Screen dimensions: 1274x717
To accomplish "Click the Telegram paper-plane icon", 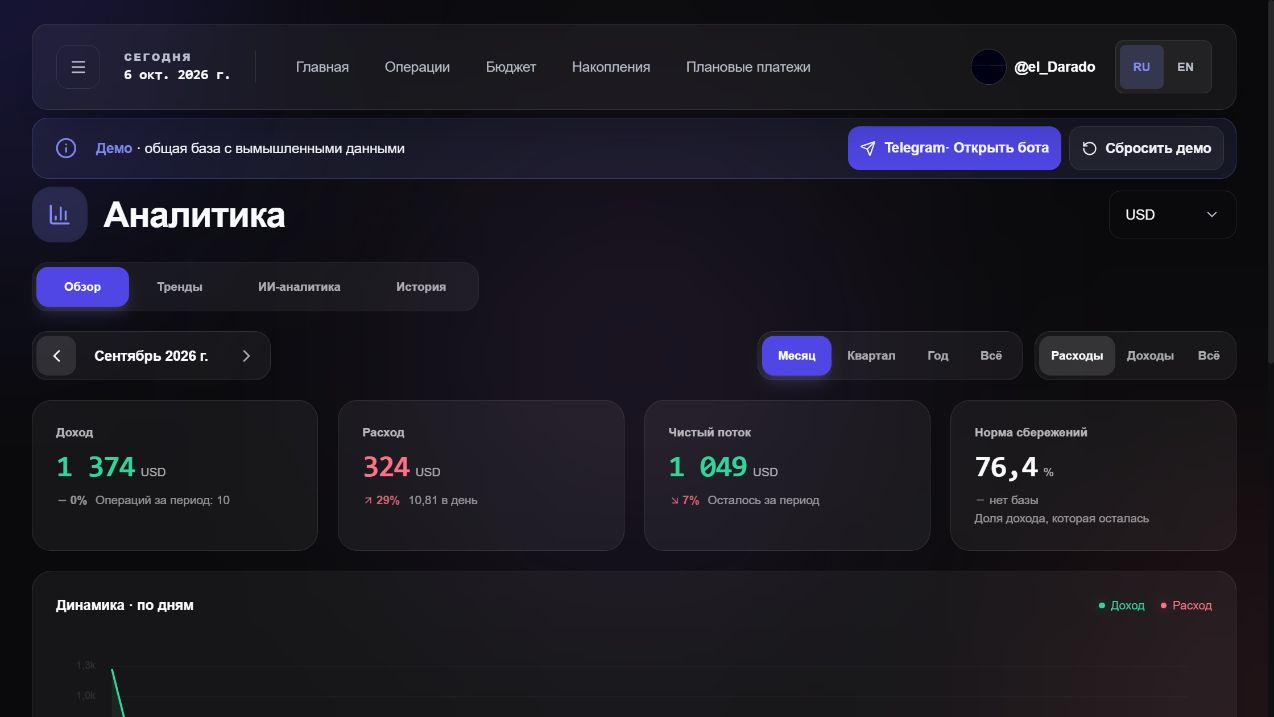I will pyautogui.click(x=868, y=148).
